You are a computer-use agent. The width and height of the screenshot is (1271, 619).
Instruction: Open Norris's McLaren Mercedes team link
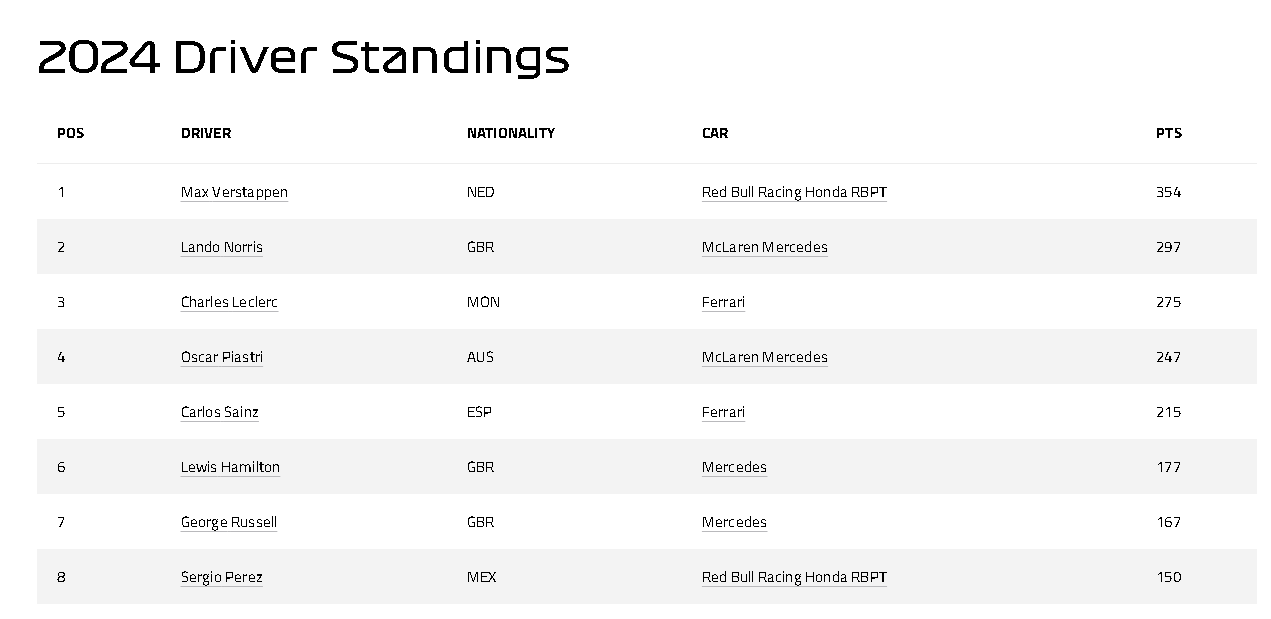[765, 247]
